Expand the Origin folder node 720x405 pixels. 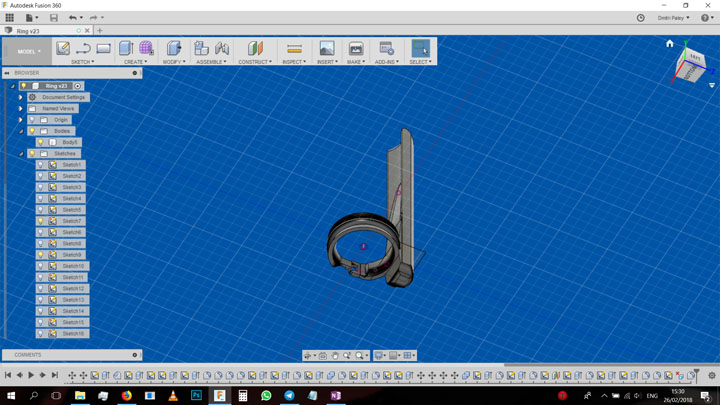(x=21, y=120)
